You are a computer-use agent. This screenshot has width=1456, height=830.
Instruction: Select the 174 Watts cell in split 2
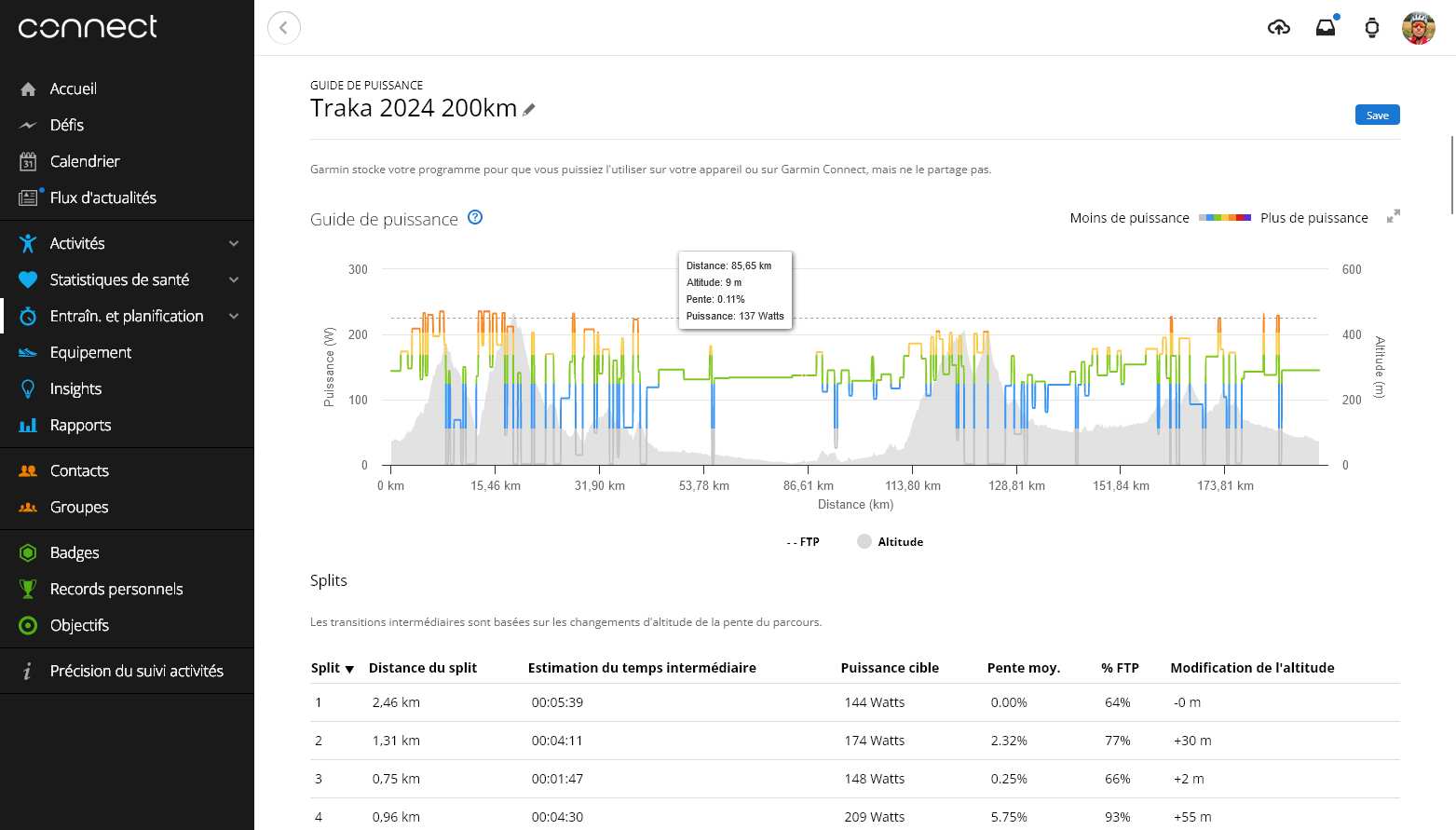click(875, 741)
